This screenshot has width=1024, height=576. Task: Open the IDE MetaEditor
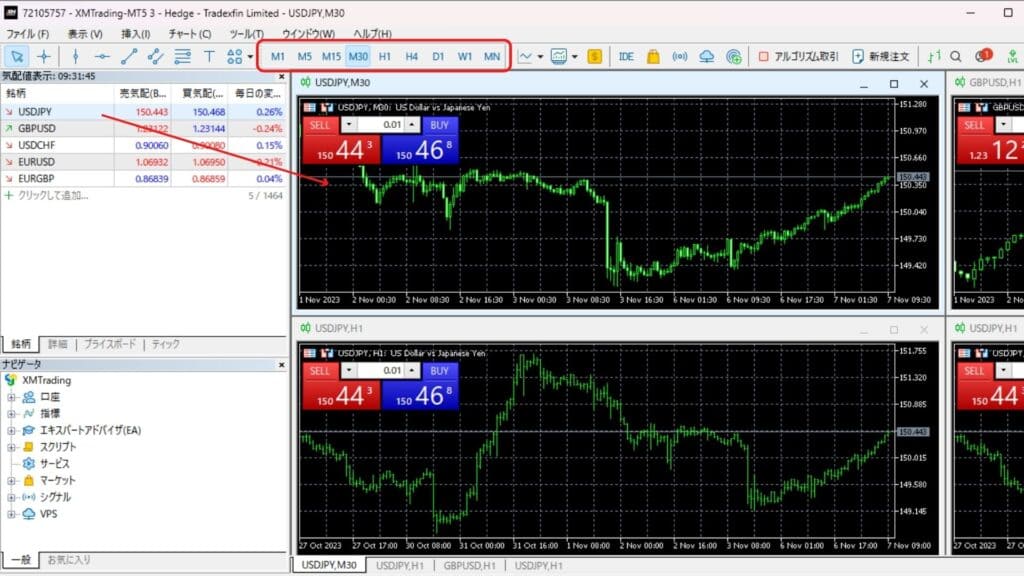tap(626, 57)
